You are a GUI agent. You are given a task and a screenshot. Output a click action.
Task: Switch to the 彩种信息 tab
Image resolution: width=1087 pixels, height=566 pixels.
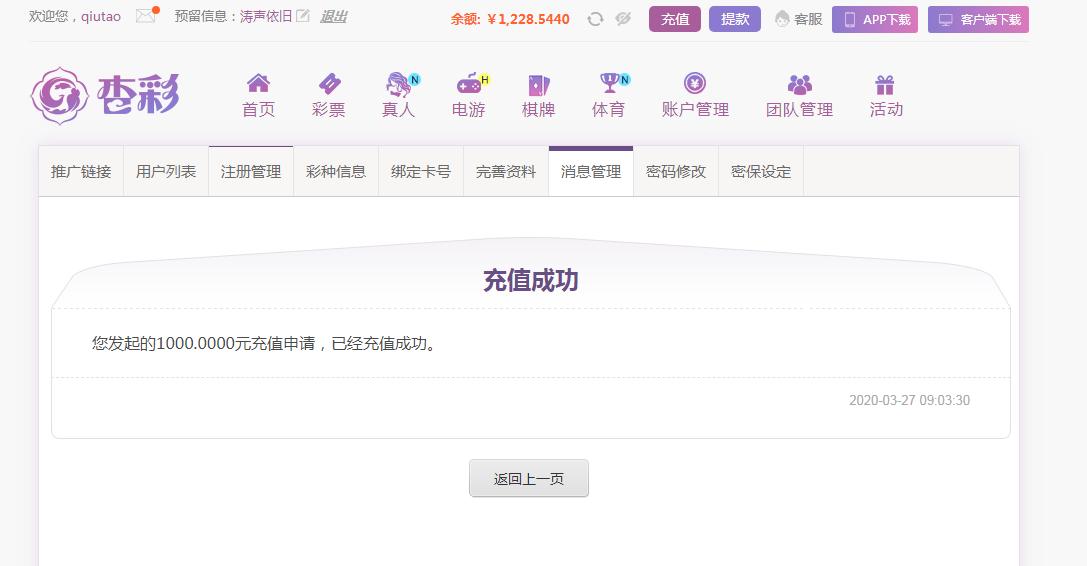coord(336,171)
